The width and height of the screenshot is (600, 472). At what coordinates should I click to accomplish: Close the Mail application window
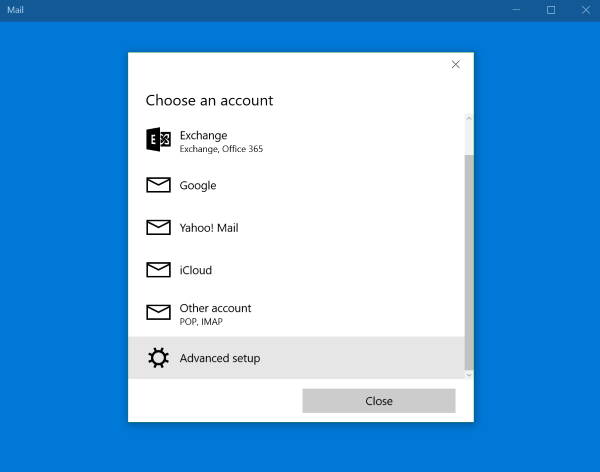586,10
